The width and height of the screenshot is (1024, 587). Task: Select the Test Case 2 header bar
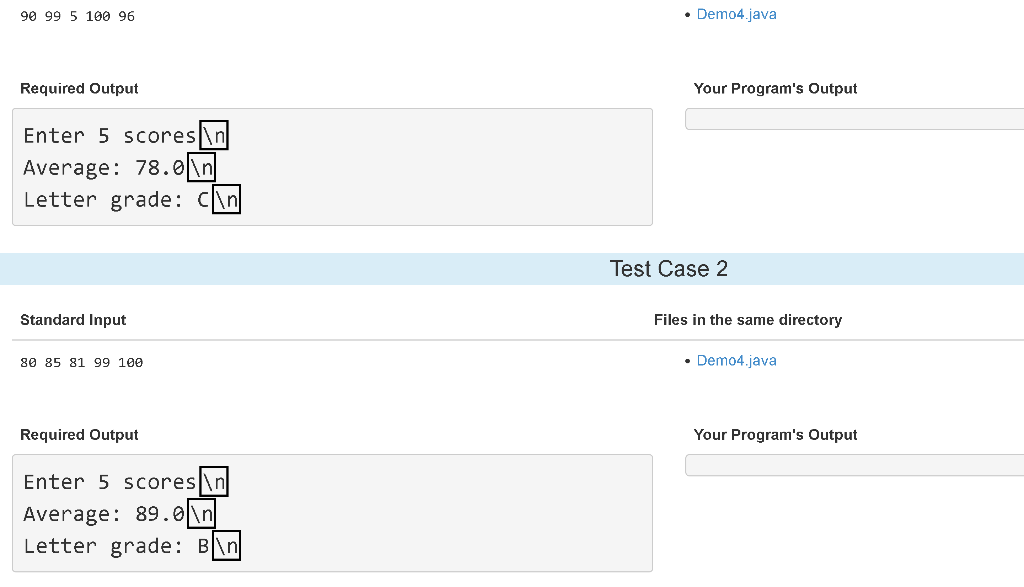(x=669, y=268)
